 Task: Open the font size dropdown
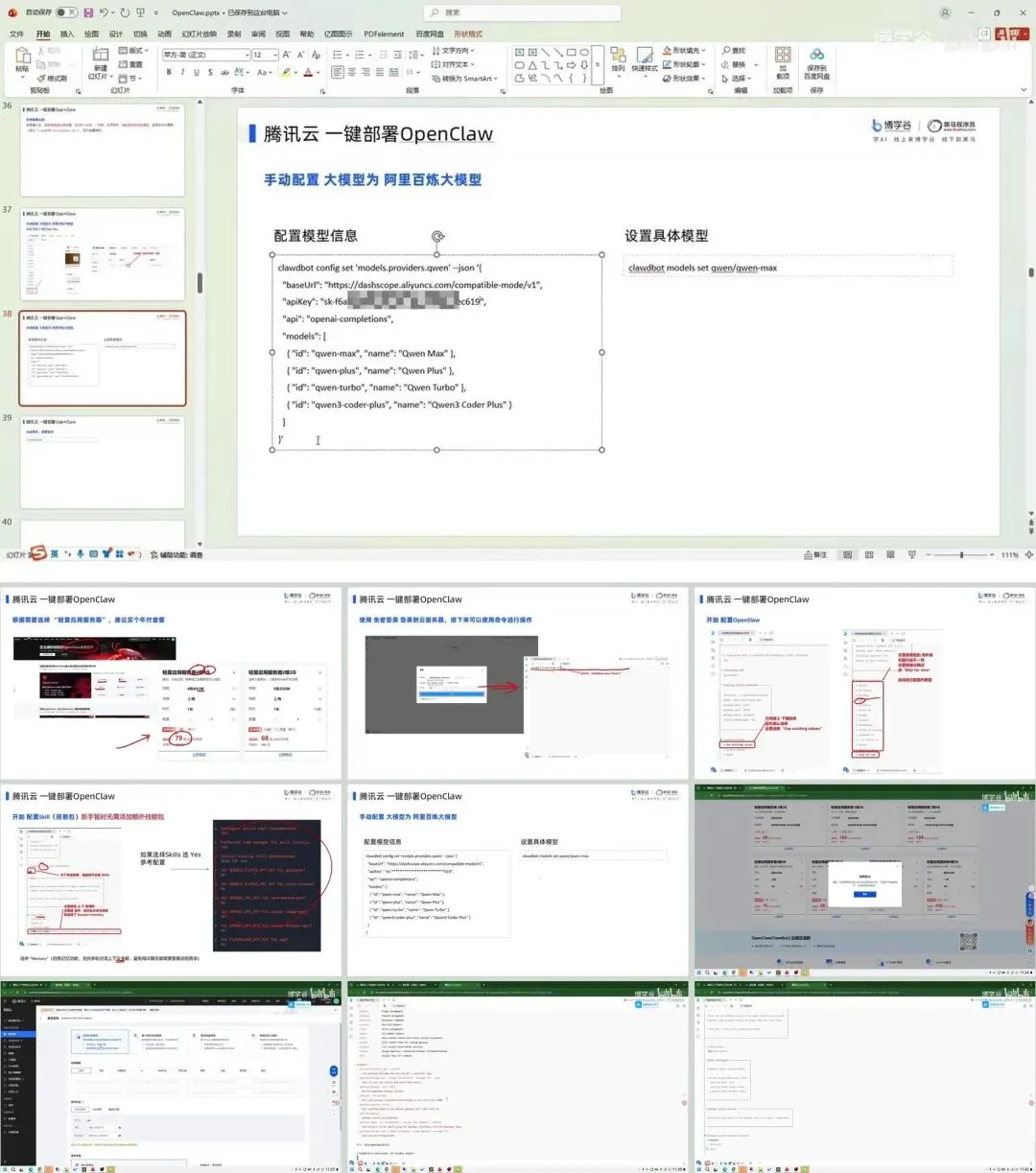coord(274,55)
